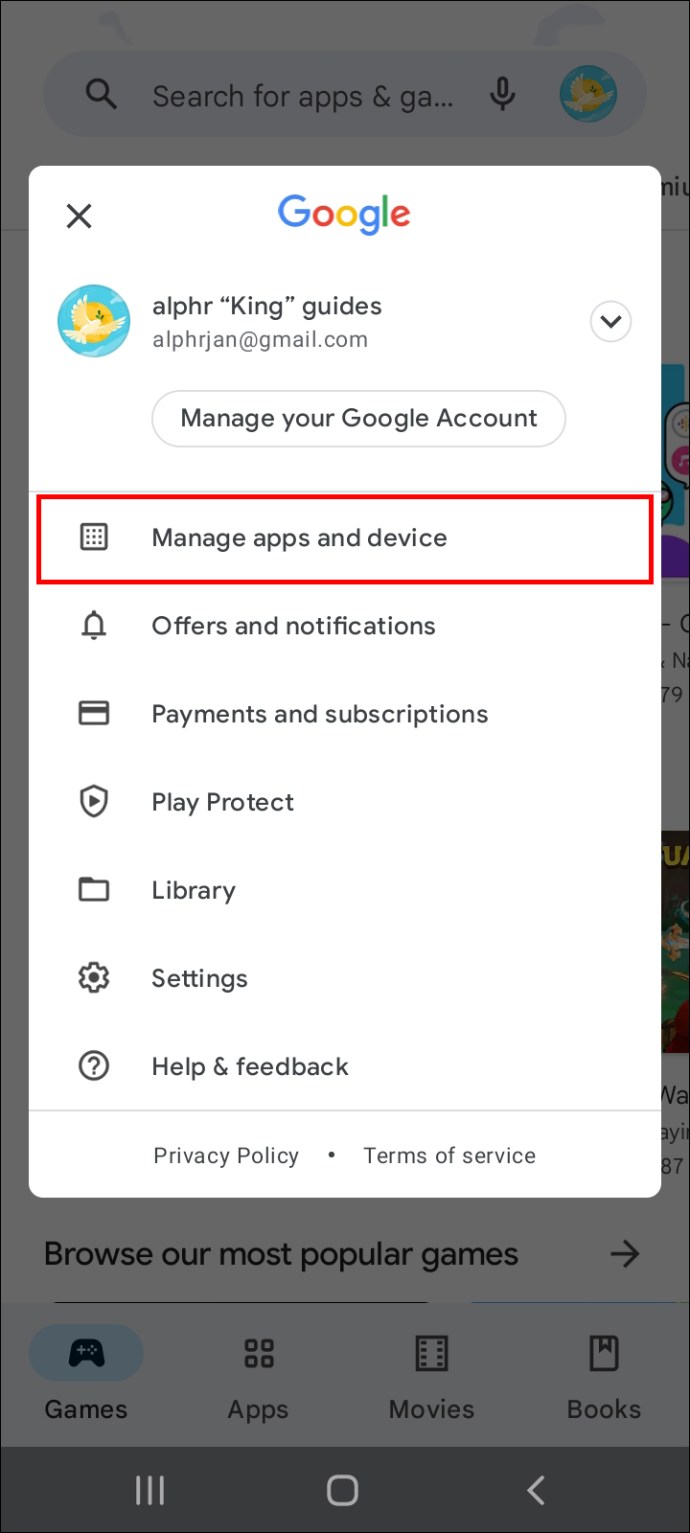Tap the Android back navigation button
690x1533 pixels.
pos(536,1491)
